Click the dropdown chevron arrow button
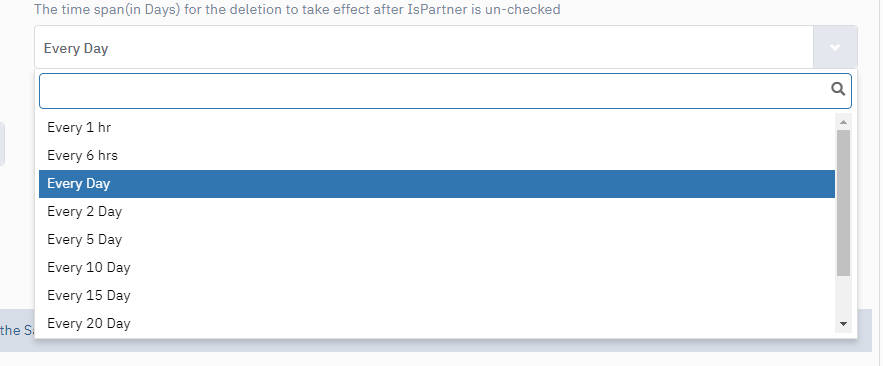 (835, 47)
